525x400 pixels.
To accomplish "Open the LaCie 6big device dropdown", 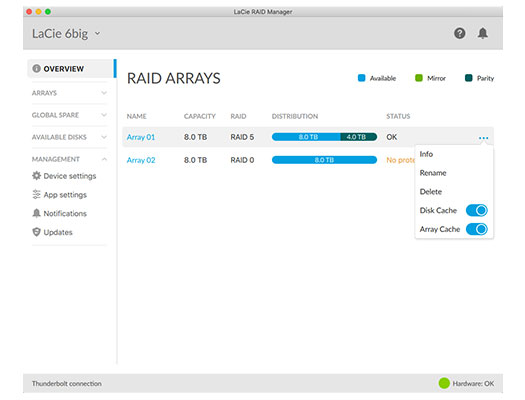I will [66, 33].
